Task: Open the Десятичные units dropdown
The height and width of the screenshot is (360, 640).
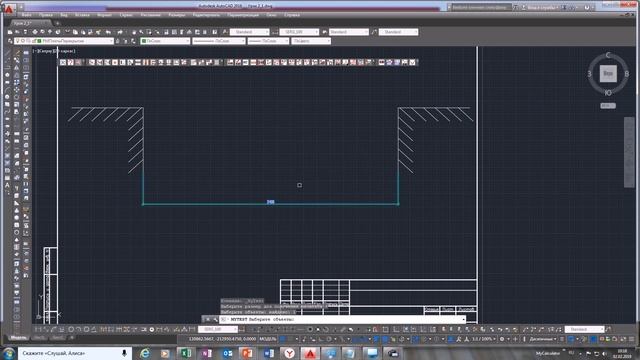Action: pyautogui.click(x=543, y=339)
